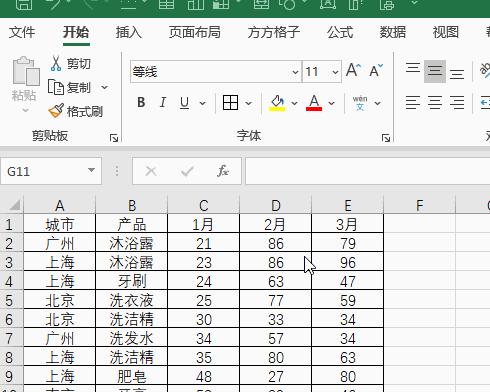
Task: Switch to 公式 tab
Action: click(x=340, y=32)
